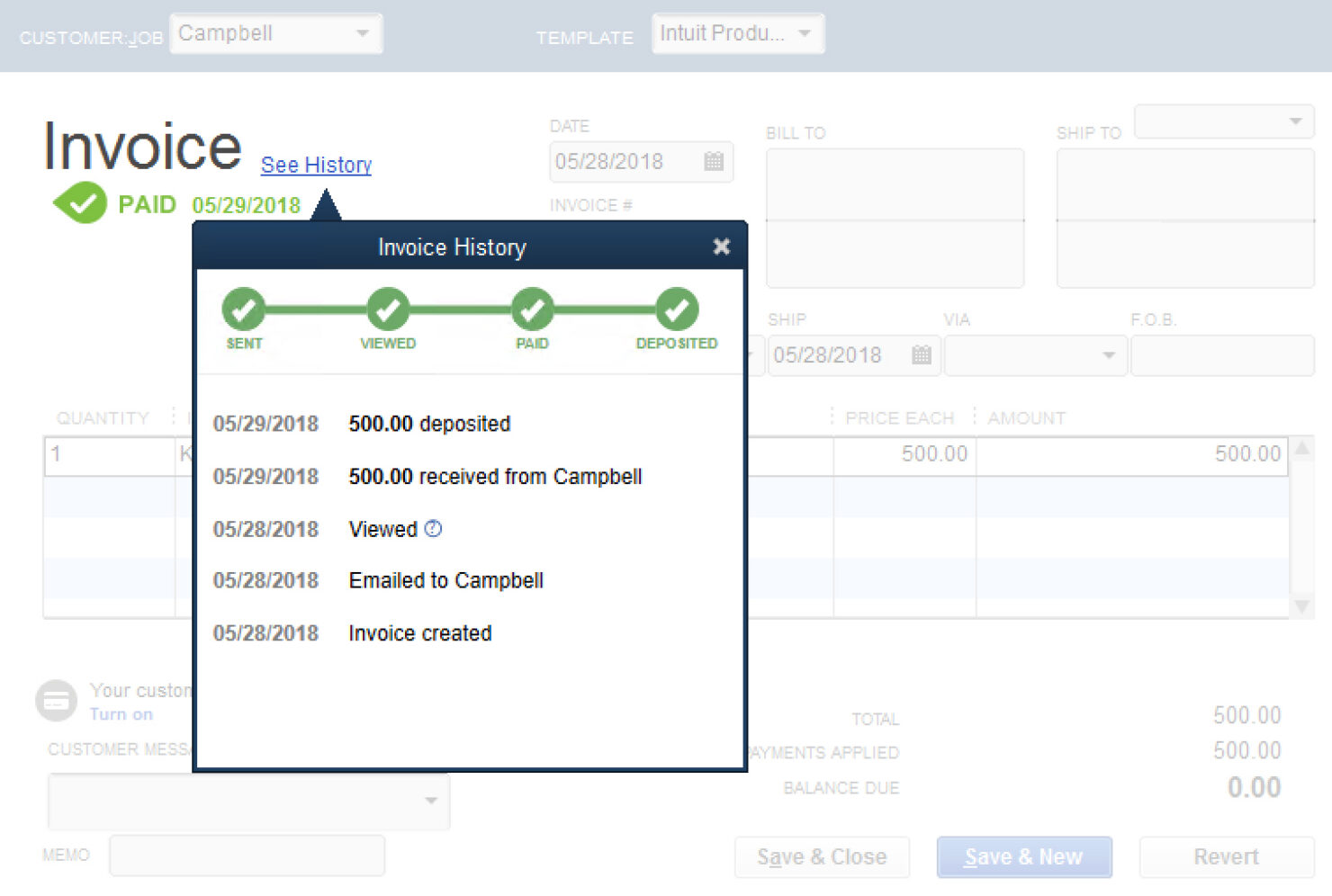Click the Save & New button
The height and width of the screenshot is (896, 1332).
point(1023,857)
